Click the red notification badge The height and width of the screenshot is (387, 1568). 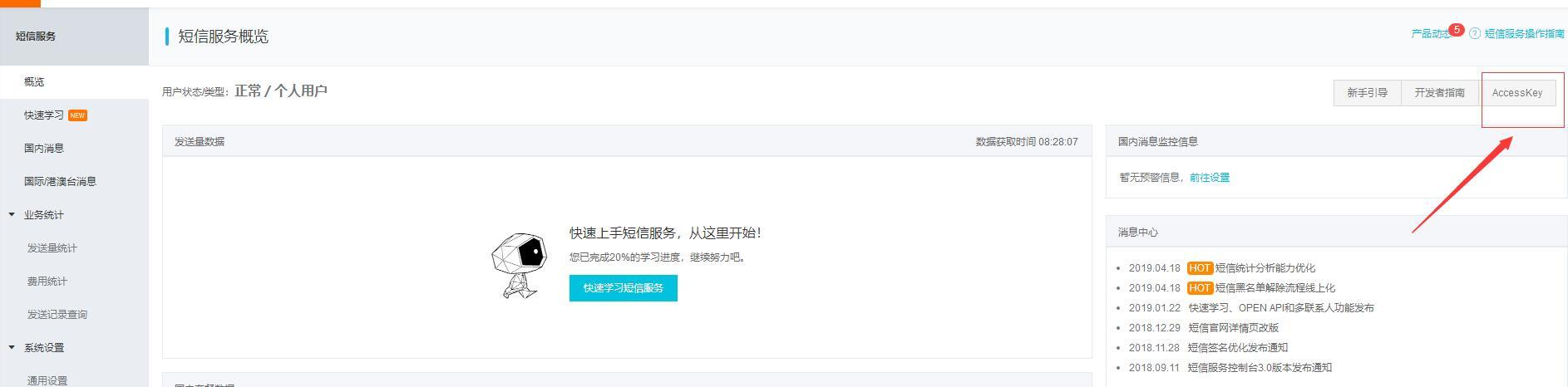1456,30
